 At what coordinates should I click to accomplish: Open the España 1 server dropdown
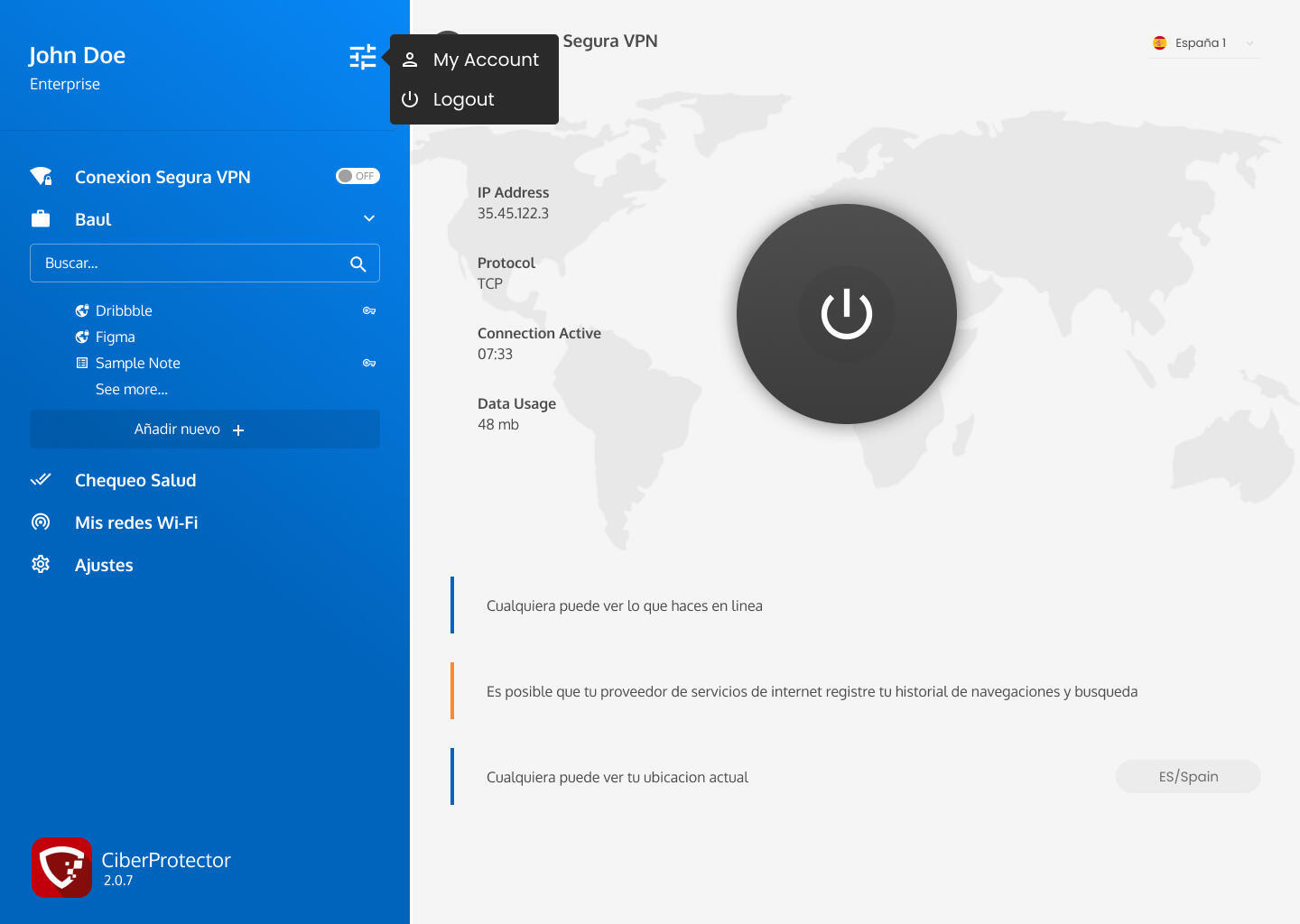[1203, 43]
